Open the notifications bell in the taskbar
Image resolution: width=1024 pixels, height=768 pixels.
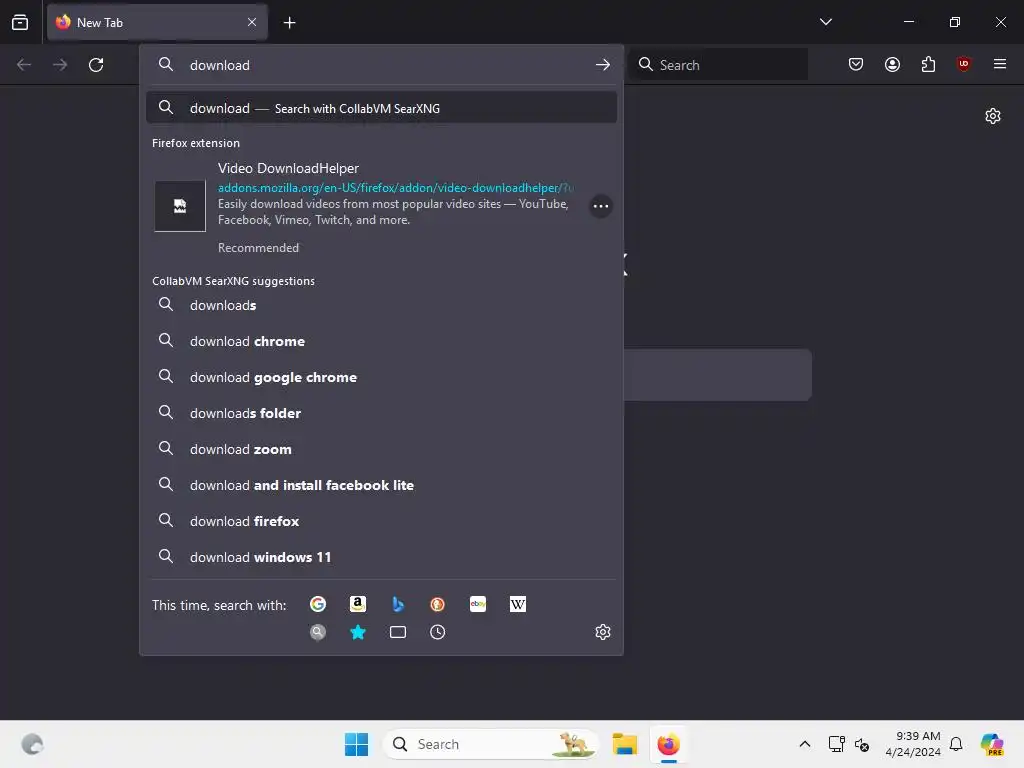coord(956,744)
